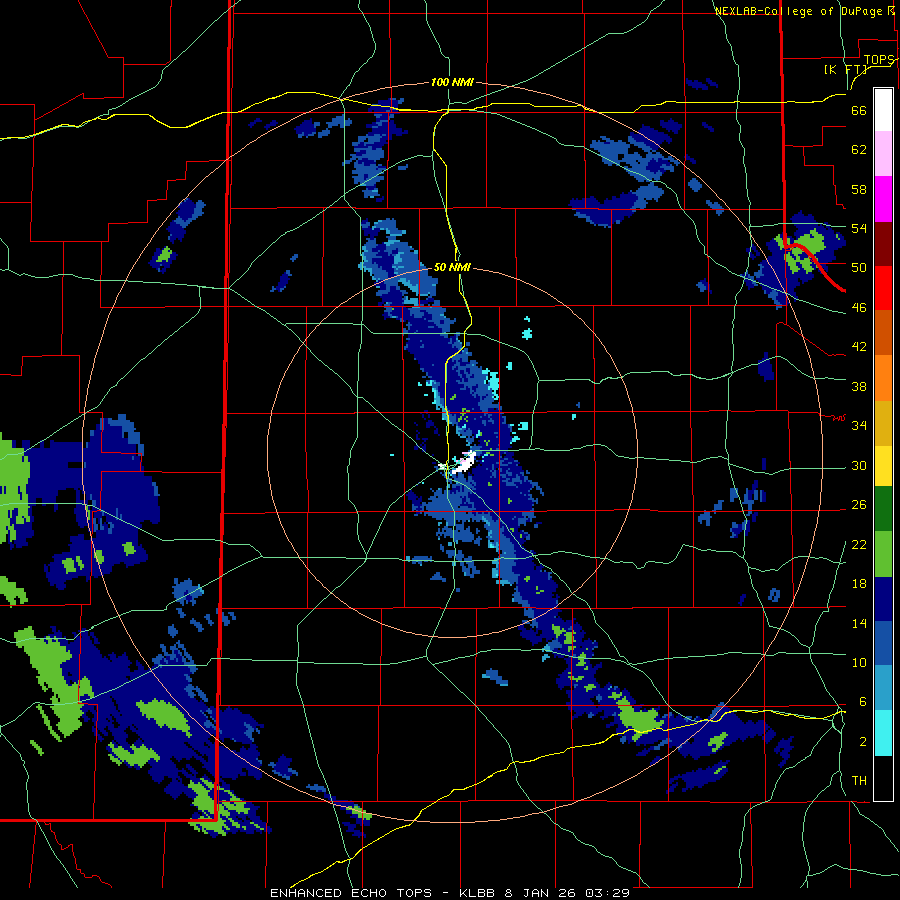Select the 38 scale label
The width and height of the screenshot is (900, 900).
point(859,386)
